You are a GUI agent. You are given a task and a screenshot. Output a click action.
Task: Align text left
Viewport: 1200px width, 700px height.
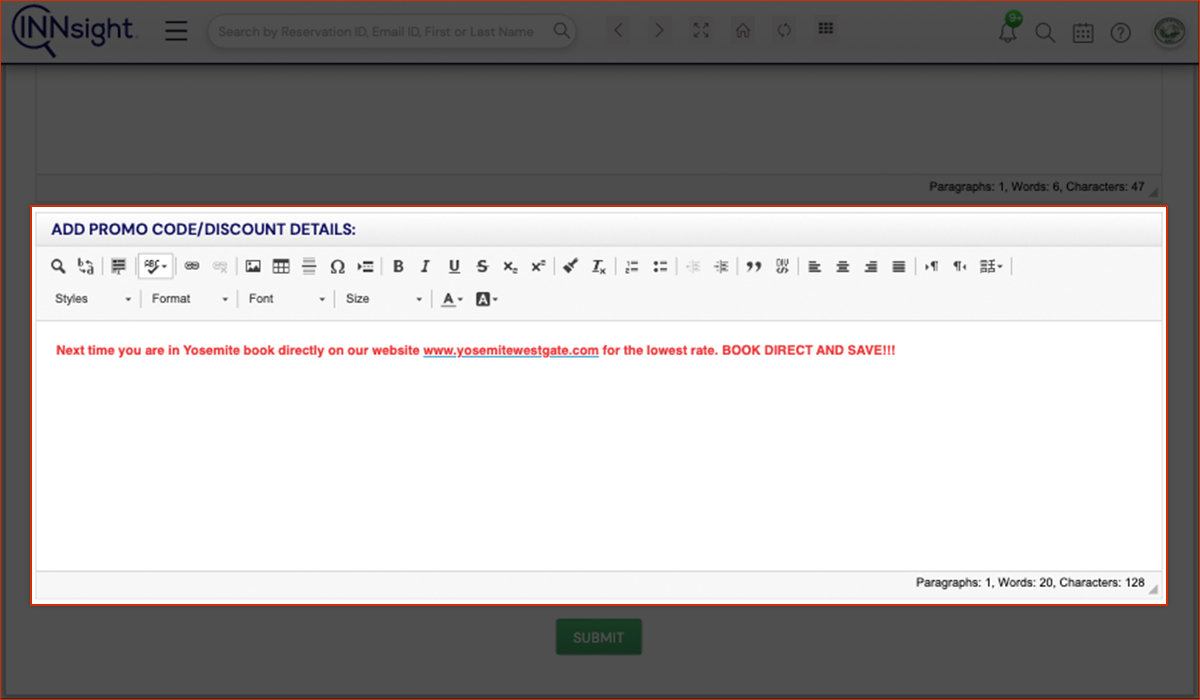[x=815, y=266]
